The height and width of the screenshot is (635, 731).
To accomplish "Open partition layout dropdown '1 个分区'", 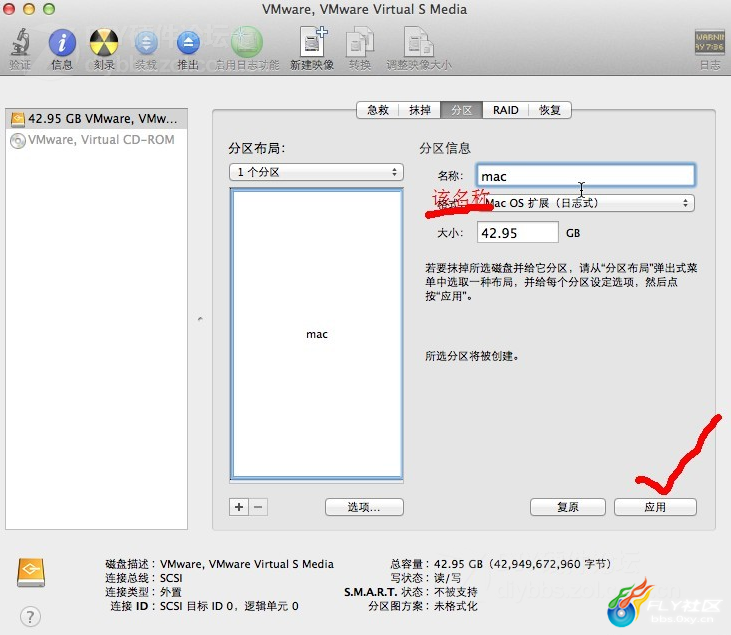I will (316, 172).
